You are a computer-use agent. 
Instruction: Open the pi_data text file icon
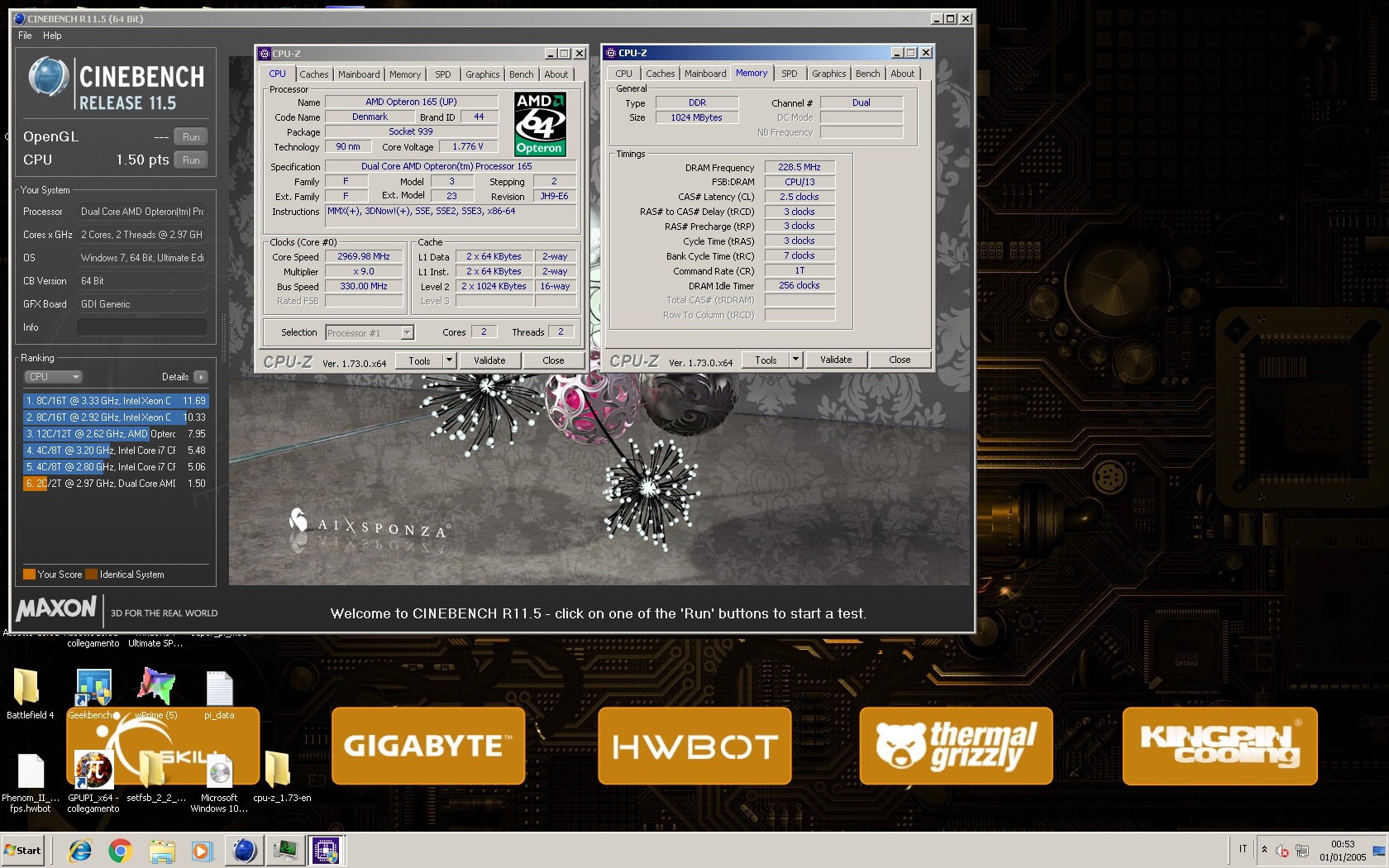point(219,687)
